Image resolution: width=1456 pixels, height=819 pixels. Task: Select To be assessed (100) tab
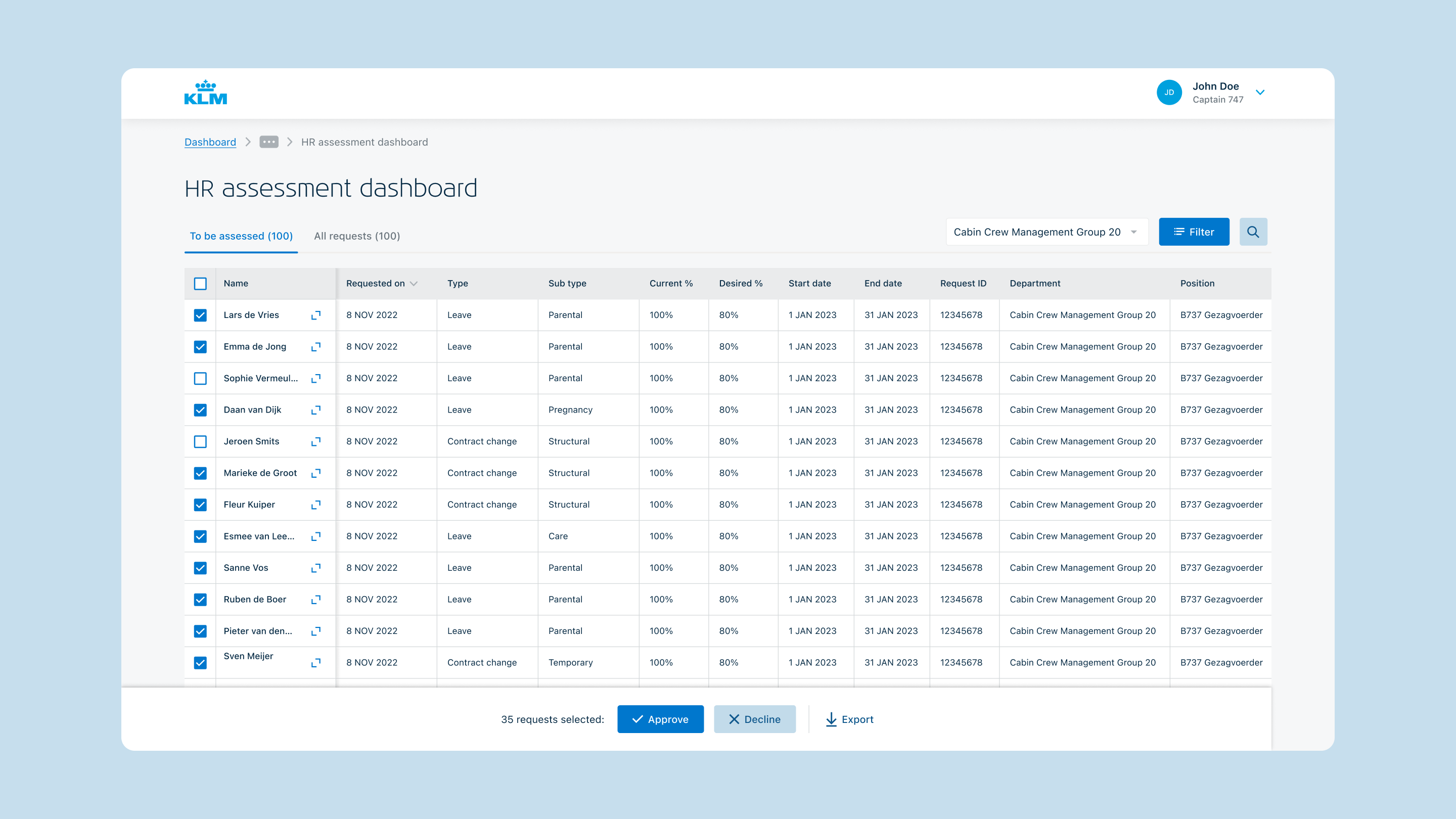coord(241,236)
